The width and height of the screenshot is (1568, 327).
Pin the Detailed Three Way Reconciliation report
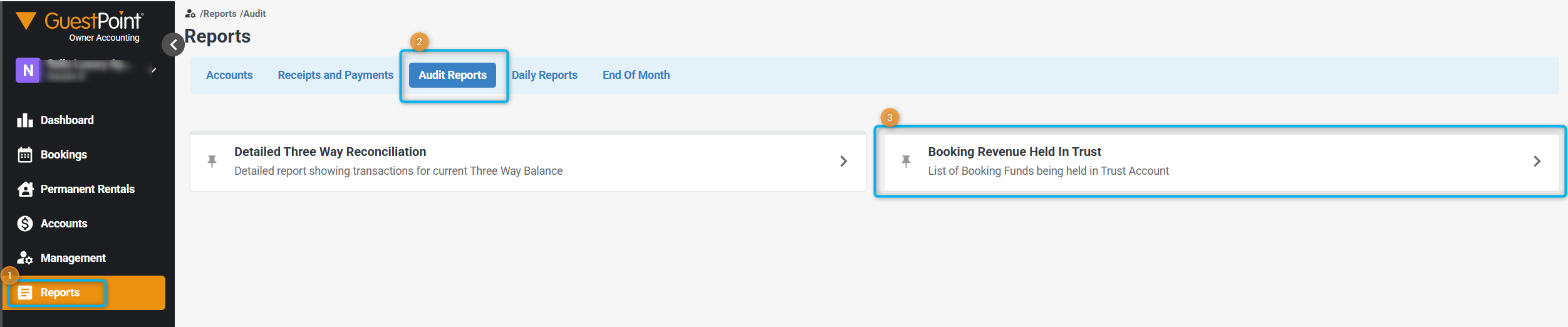point(212,162)
